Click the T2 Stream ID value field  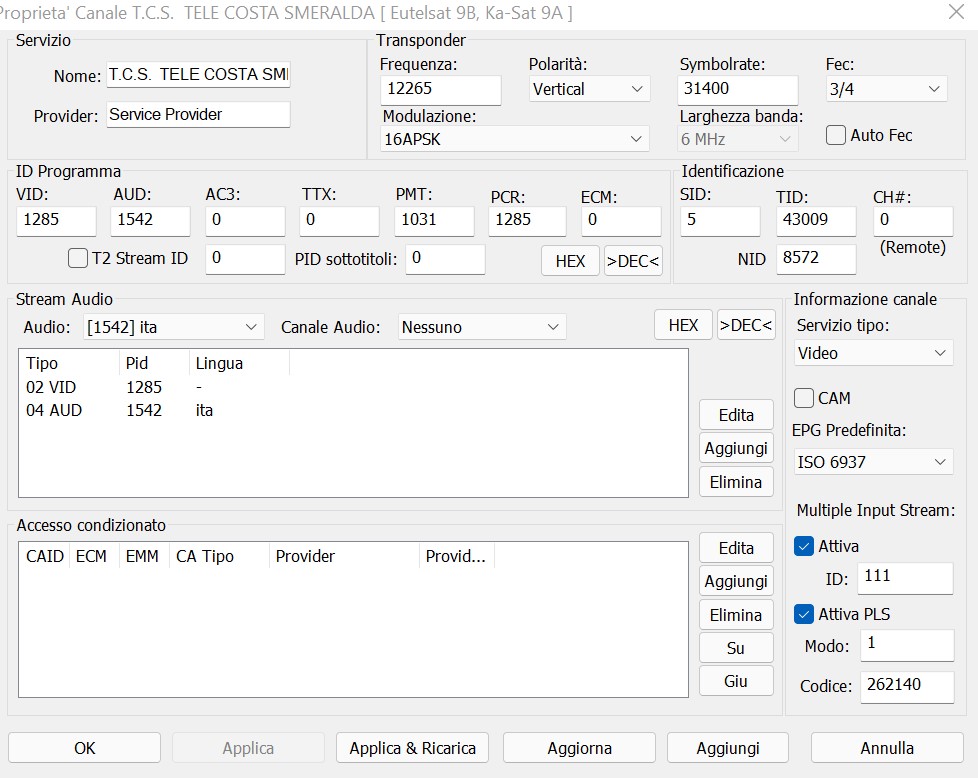tap(245, 259)
